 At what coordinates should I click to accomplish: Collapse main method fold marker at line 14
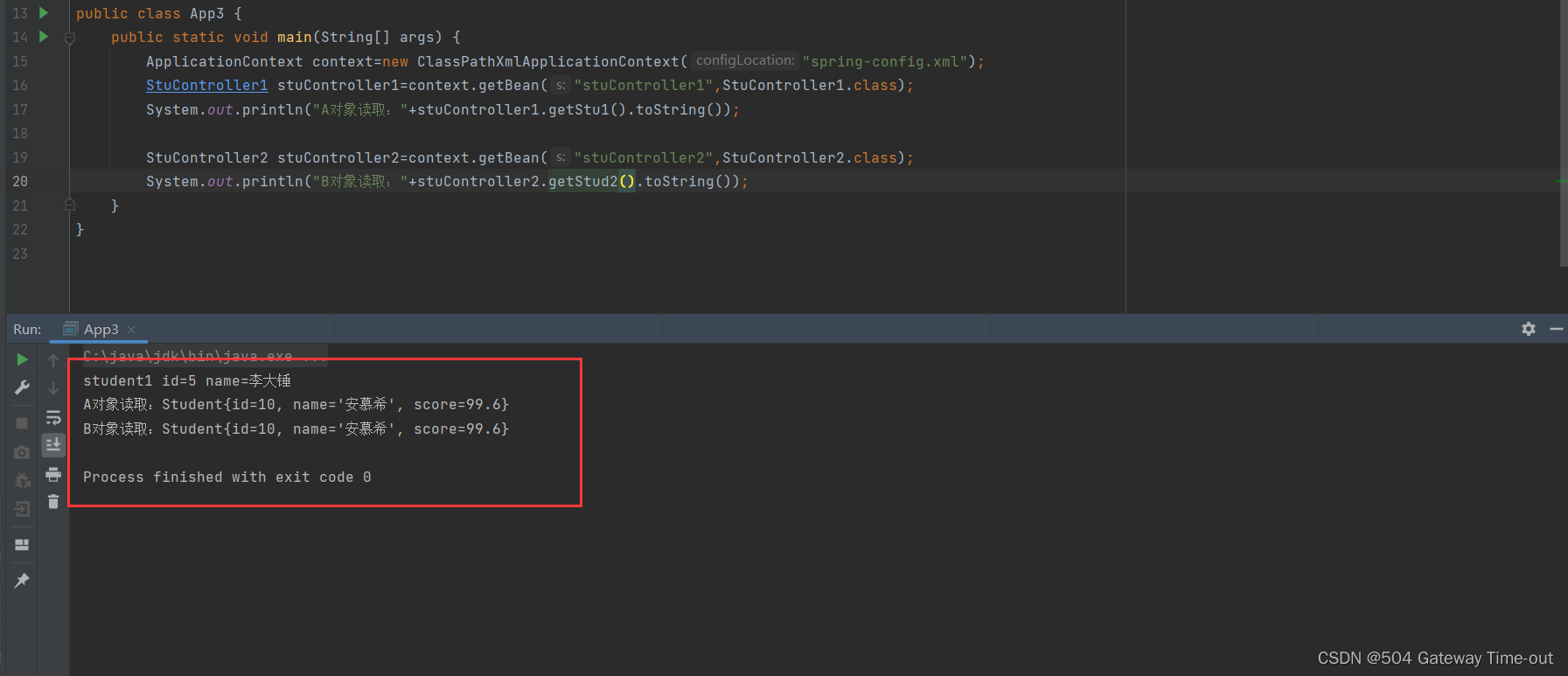click(70, 38)
